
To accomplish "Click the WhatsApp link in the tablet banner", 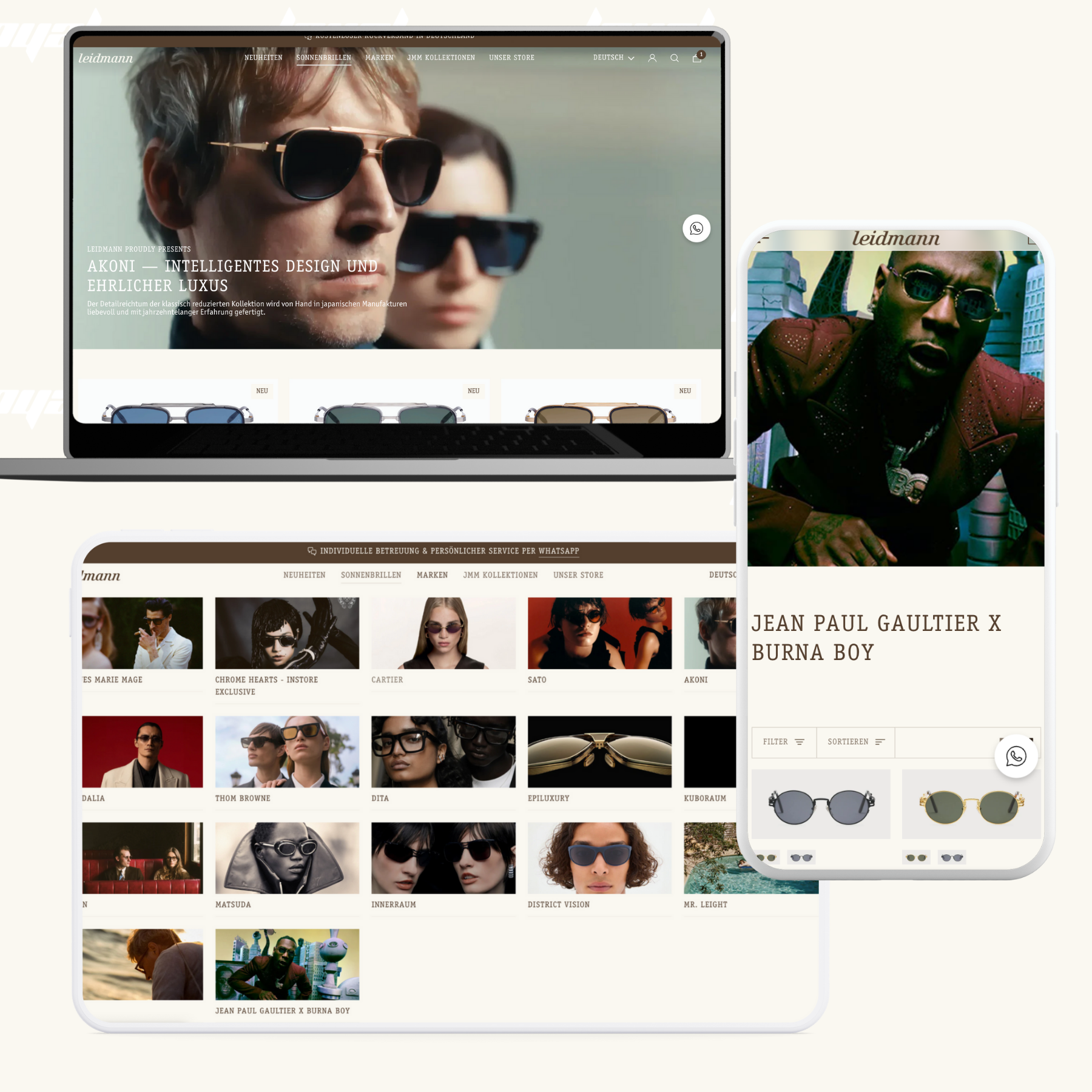I will click(559, 551).
